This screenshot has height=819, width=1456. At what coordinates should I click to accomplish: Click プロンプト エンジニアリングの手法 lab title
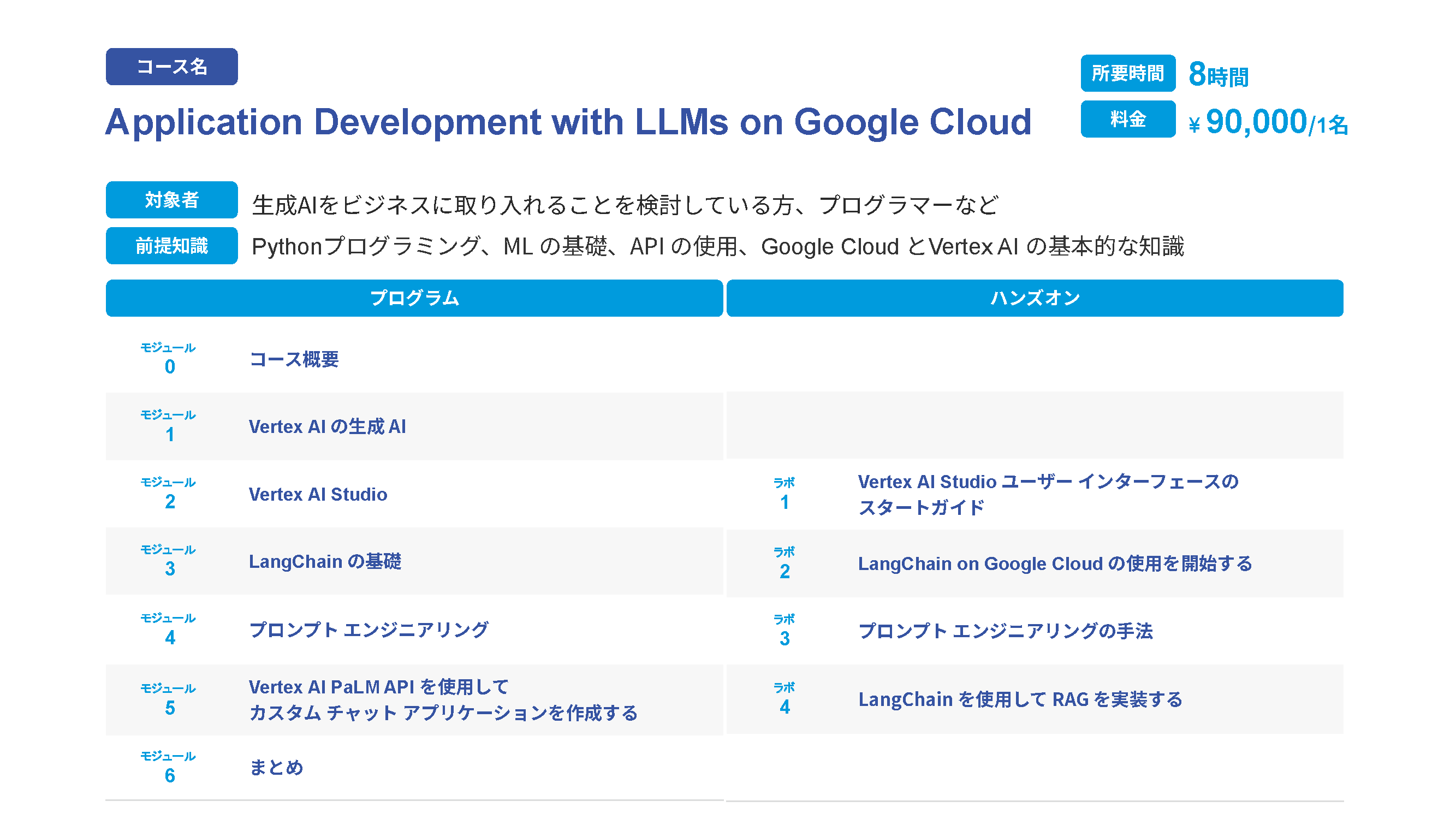pos(1005,631)
